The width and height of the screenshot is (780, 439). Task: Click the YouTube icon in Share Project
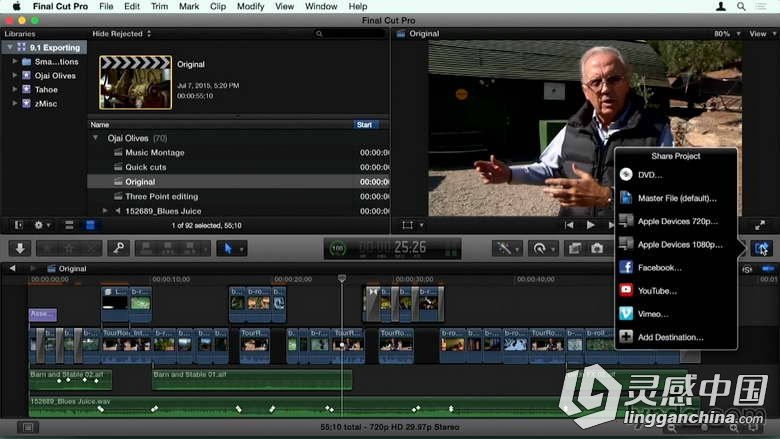pyautogui.click(x=626, y=290)
